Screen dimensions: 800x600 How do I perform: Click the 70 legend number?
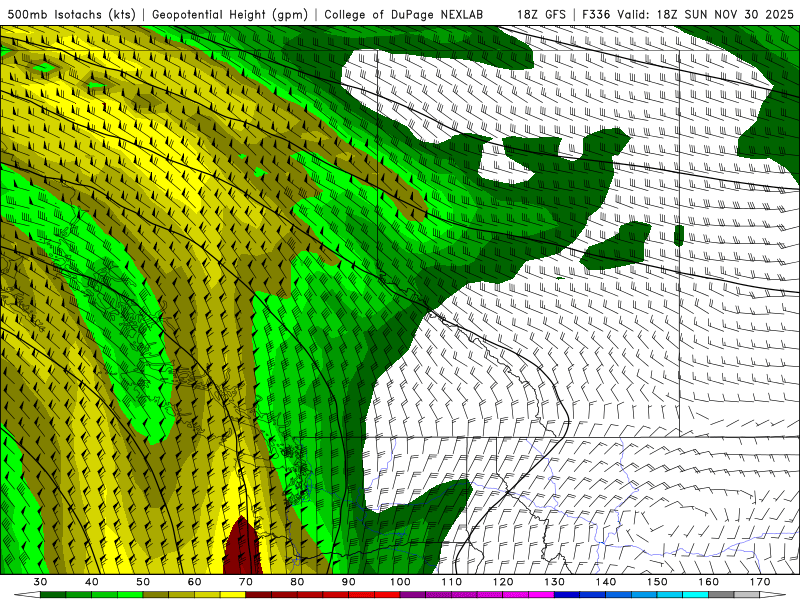tap(246, 582)
